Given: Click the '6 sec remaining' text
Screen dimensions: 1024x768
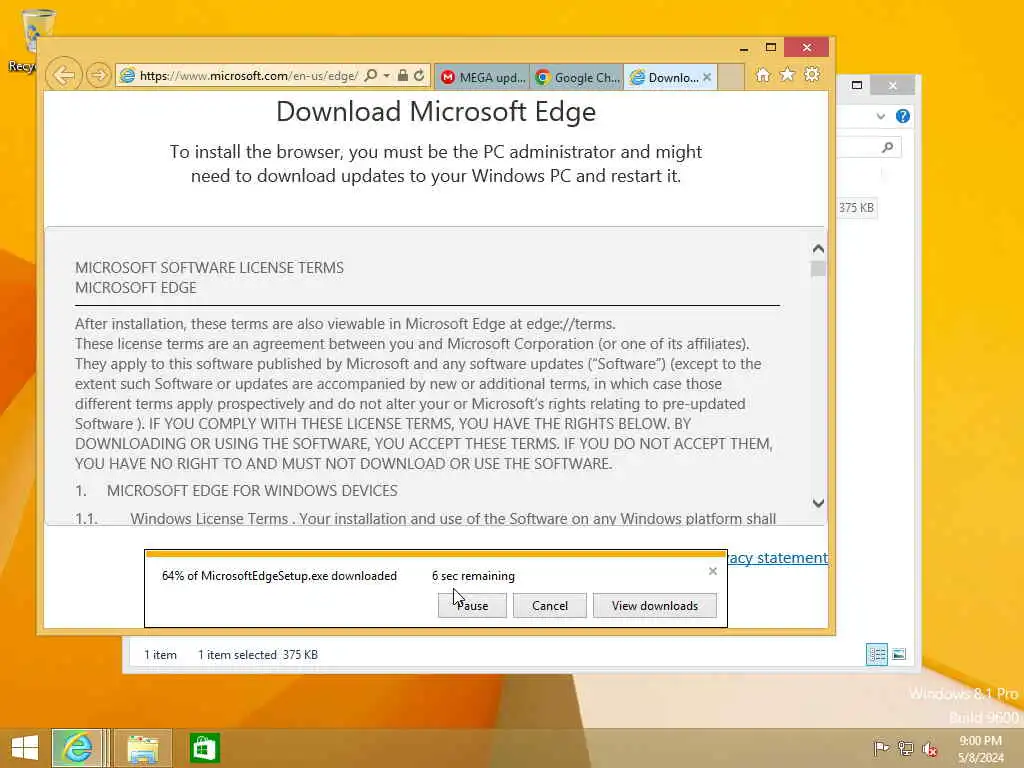Looking at the screenshot, I should point(473,576).
